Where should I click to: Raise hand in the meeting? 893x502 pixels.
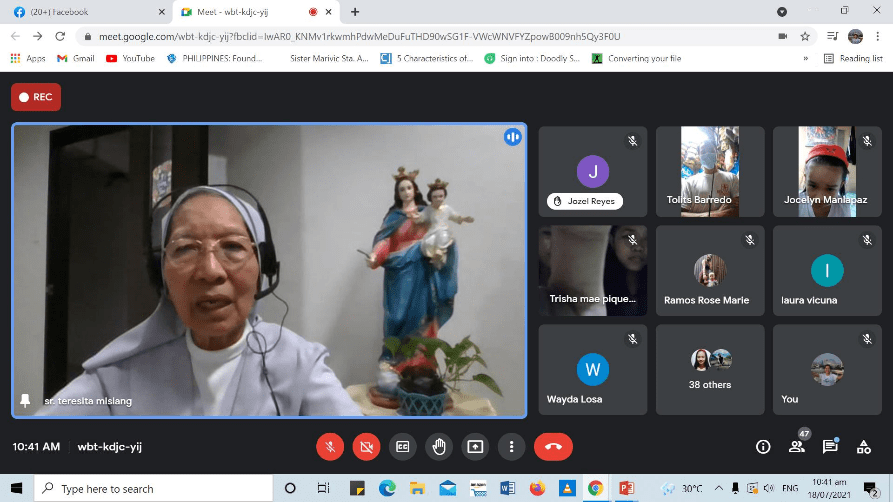438,447
